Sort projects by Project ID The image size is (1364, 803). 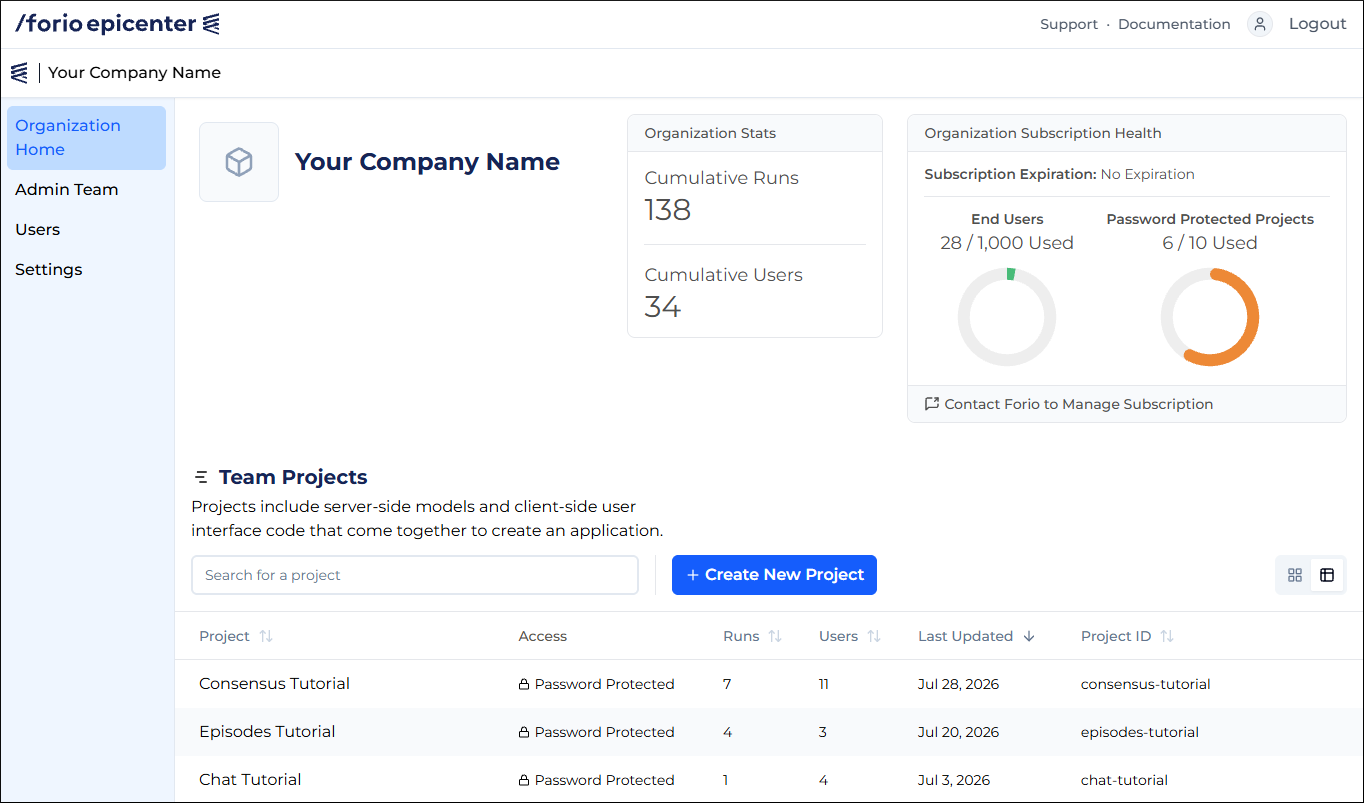[1127, 636]
